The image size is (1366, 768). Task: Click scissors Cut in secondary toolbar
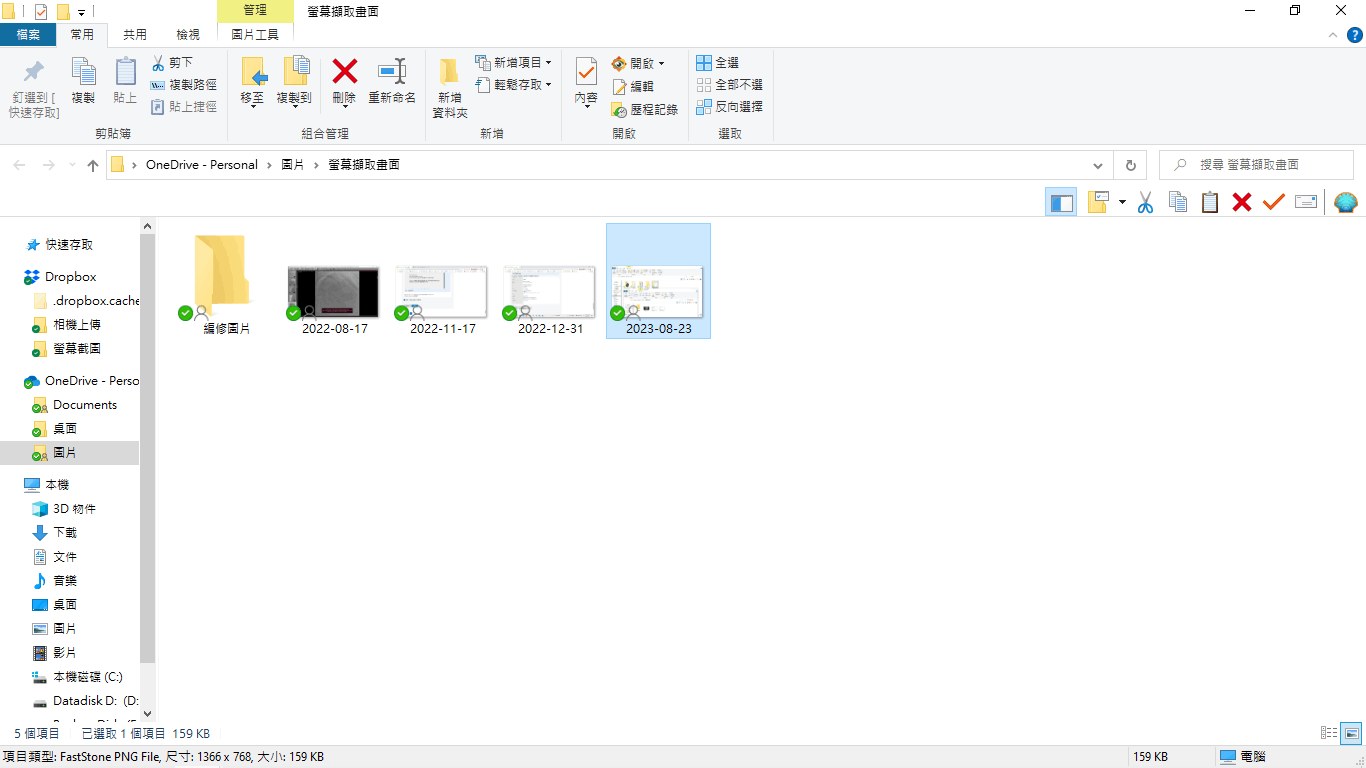click(x=1146, y=202)
